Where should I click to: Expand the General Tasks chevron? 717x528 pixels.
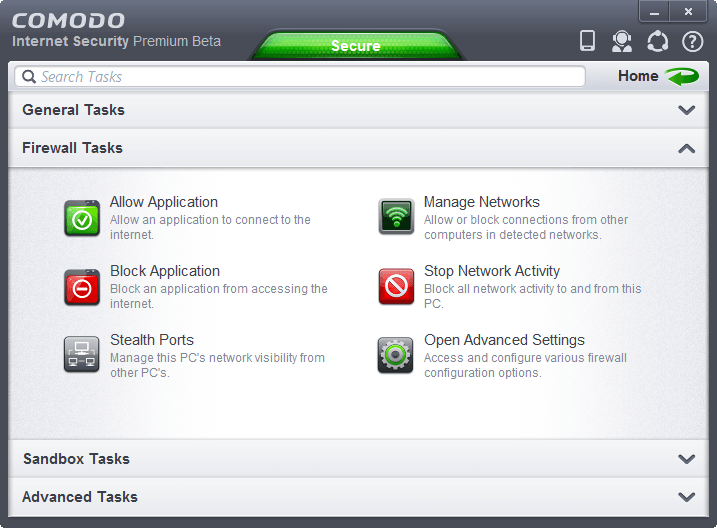[x=686, y=110]
